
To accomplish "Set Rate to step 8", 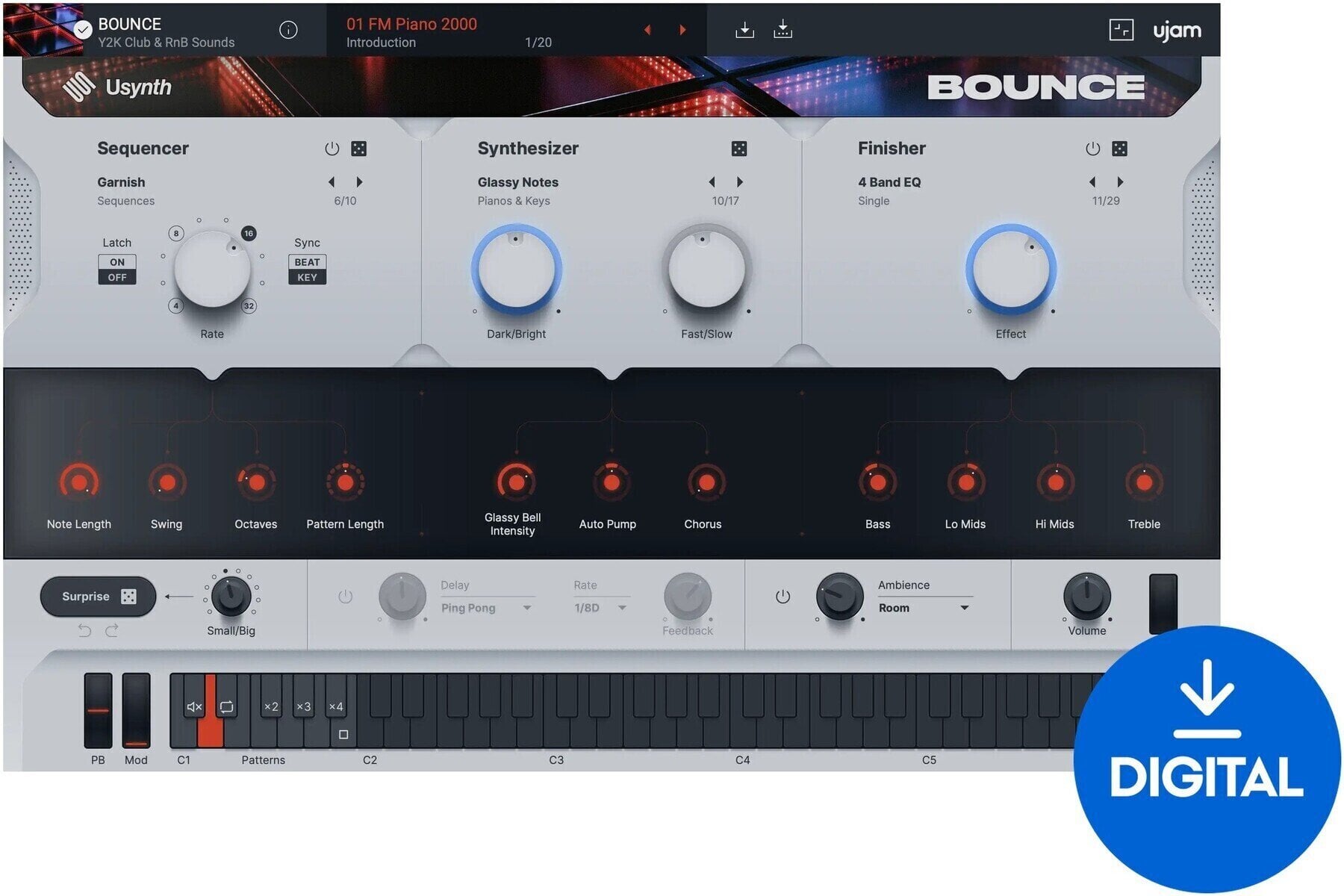I will [x=176, y=234].
